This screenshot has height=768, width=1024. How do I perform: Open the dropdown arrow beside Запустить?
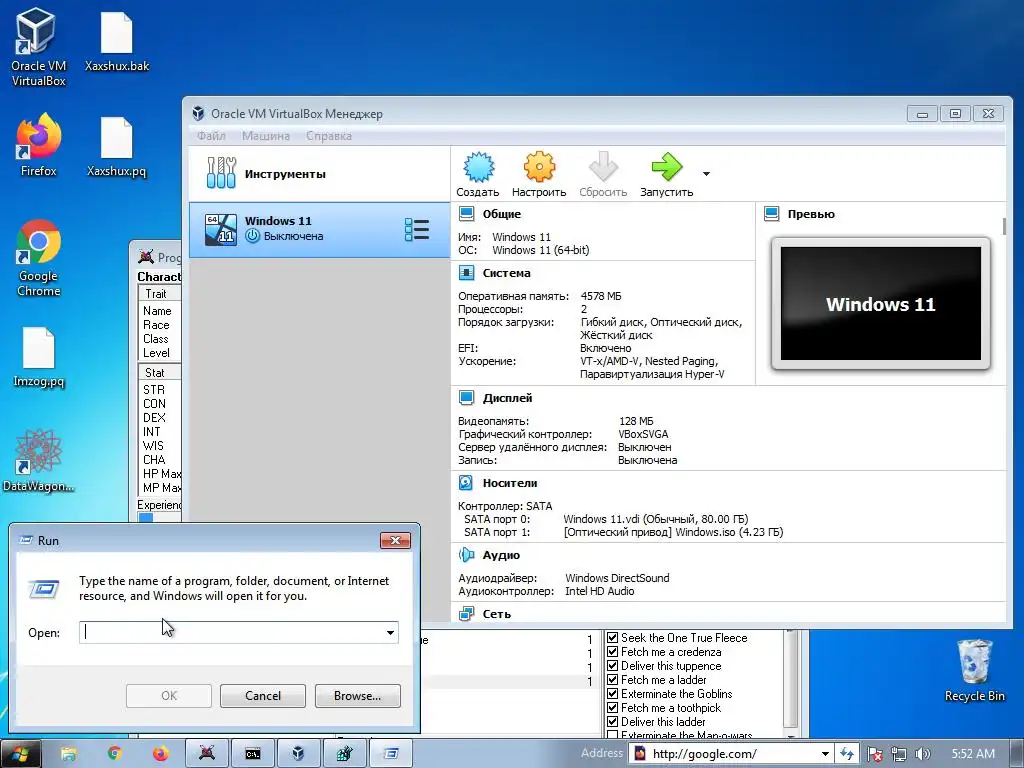[x=706, y=174]
